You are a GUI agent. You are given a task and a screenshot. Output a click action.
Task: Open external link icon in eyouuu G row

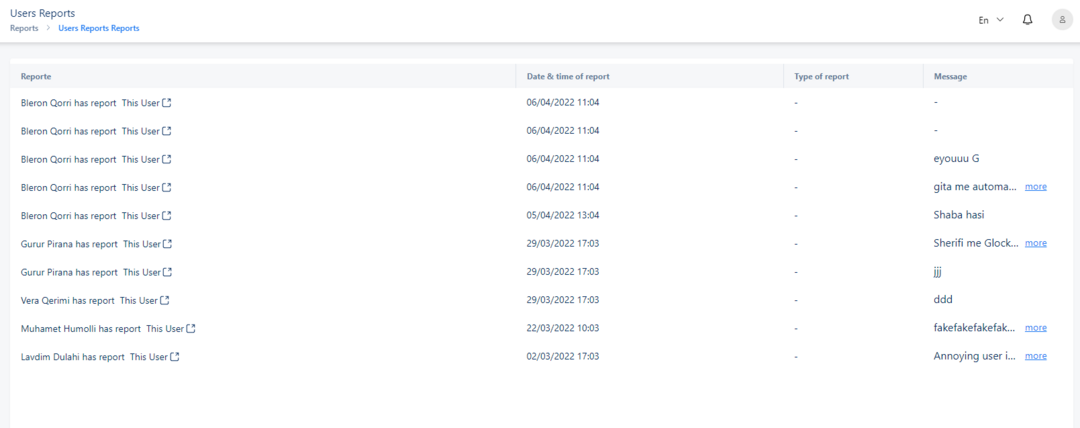click(167, 159)
